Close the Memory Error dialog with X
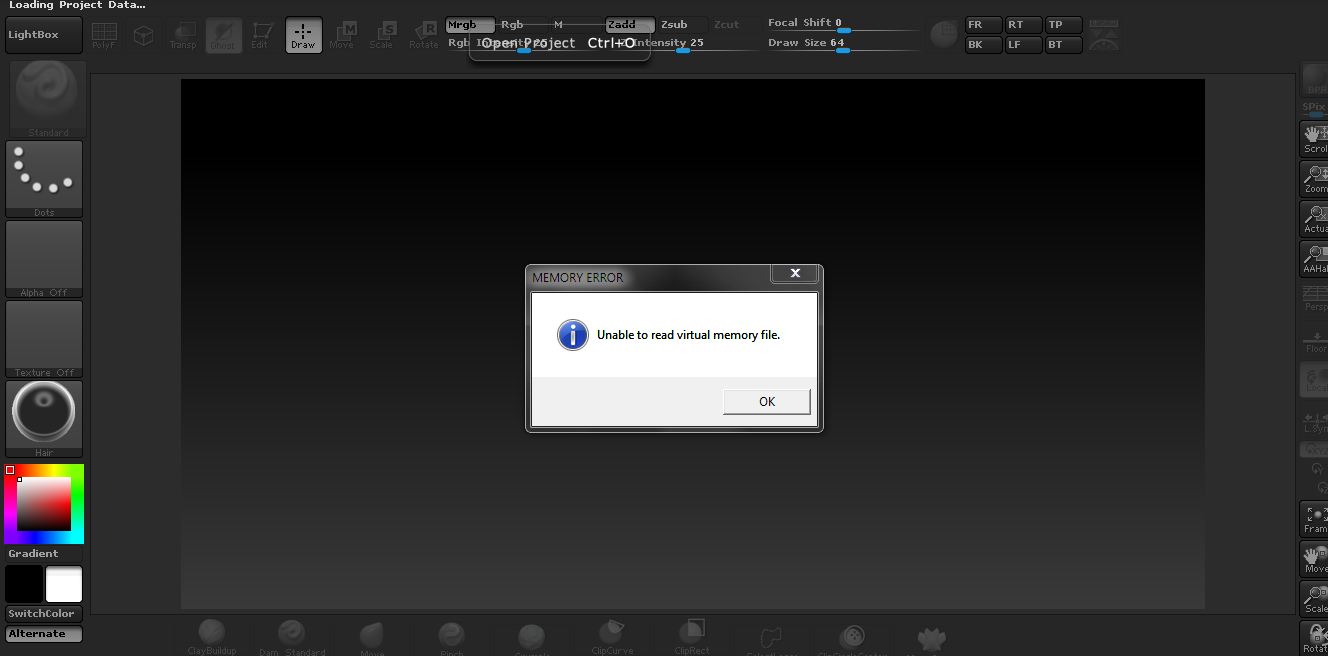1328x656 pixels. [796, 273]
